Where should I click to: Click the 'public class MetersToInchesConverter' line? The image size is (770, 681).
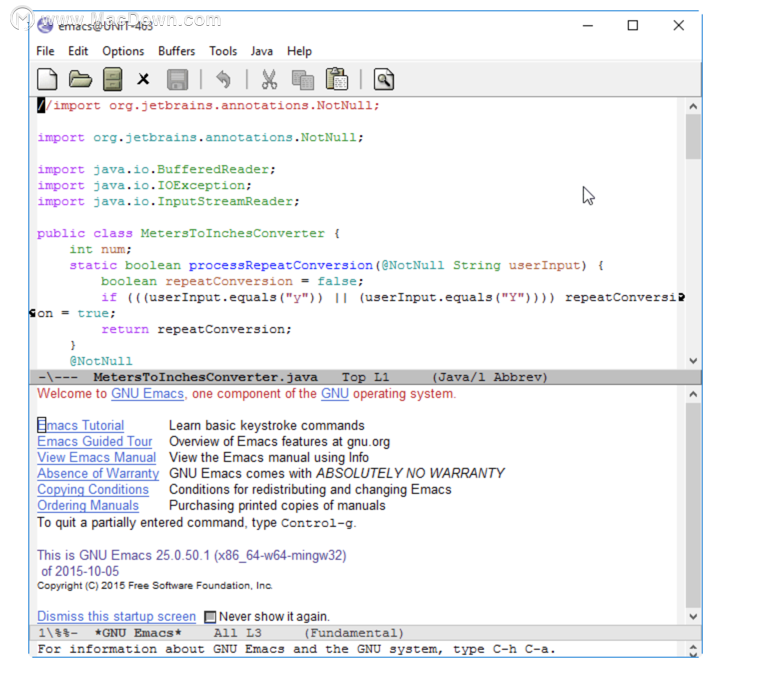(188, 233)
